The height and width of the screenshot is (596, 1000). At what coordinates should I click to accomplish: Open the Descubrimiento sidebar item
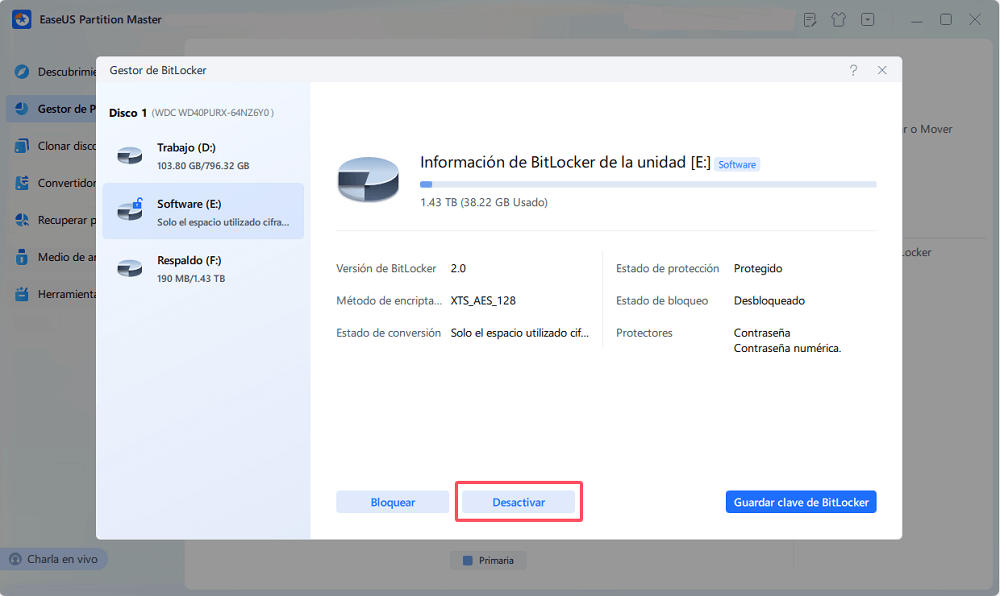51,72
